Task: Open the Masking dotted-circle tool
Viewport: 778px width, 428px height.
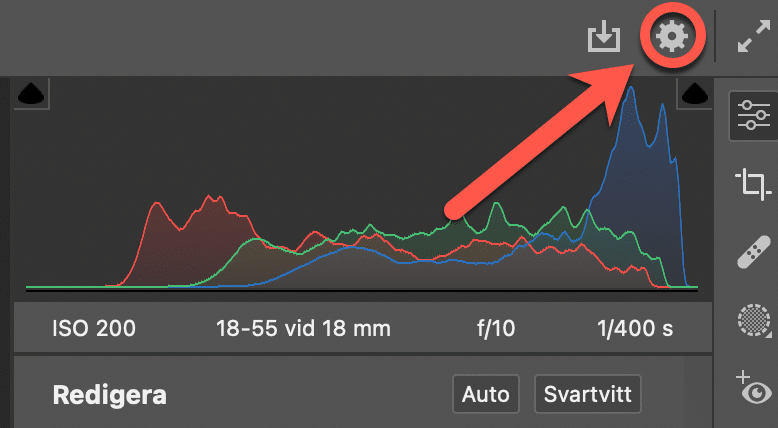Action: [751, 321]
